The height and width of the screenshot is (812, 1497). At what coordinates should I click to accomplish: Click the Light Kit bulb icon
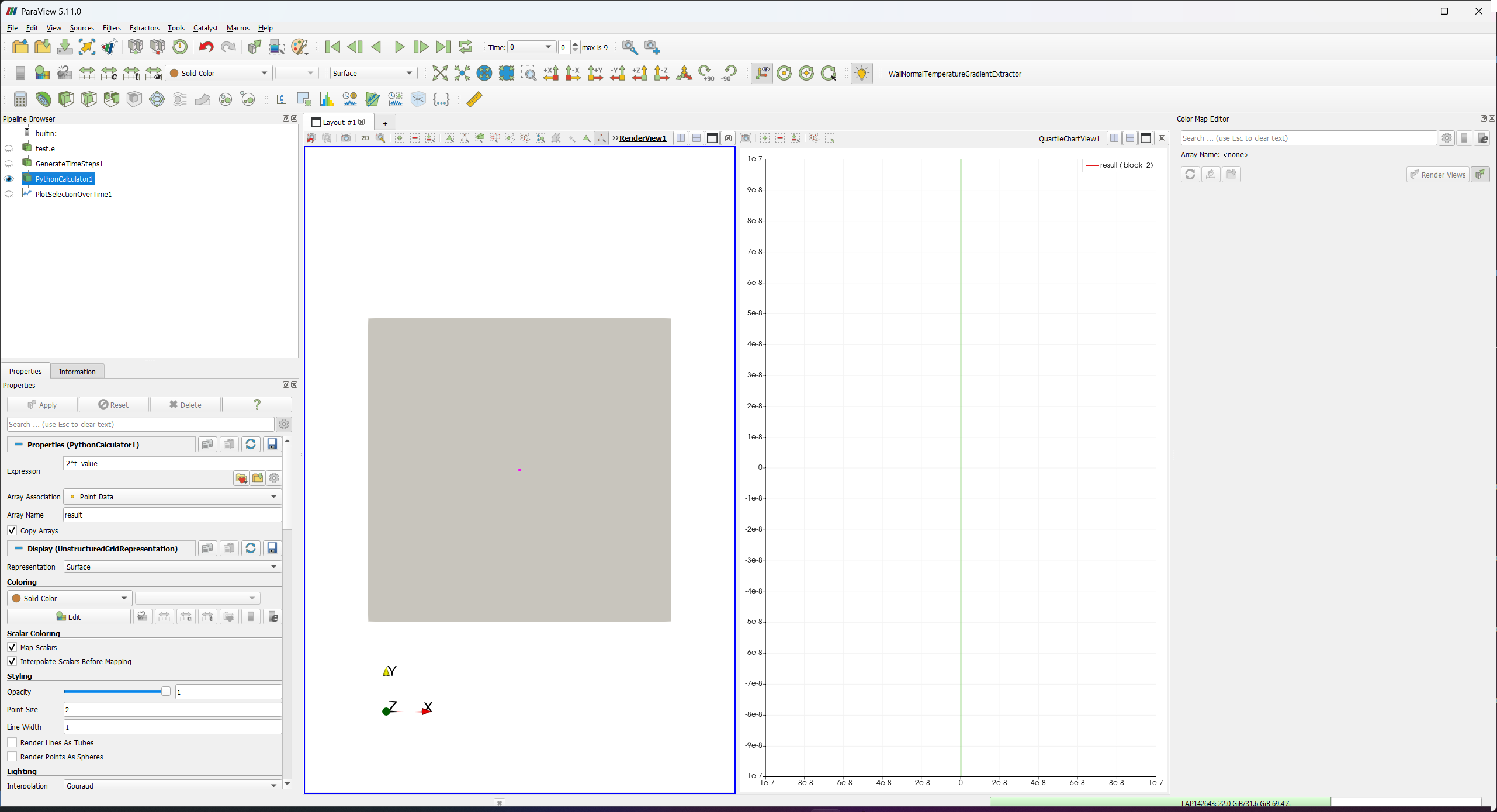[861, 73]
